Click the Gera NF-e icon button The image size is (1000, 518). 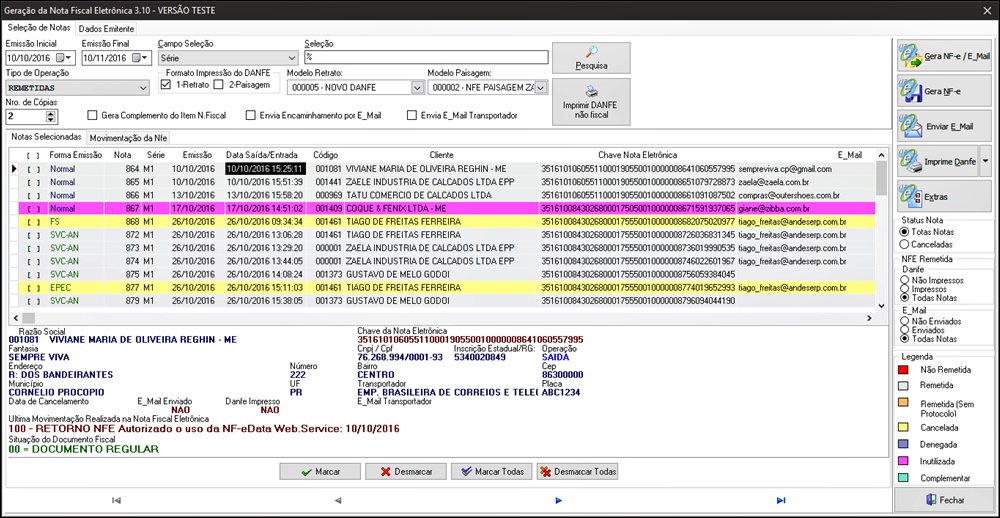pyautogui.click(x=945, y=91)
